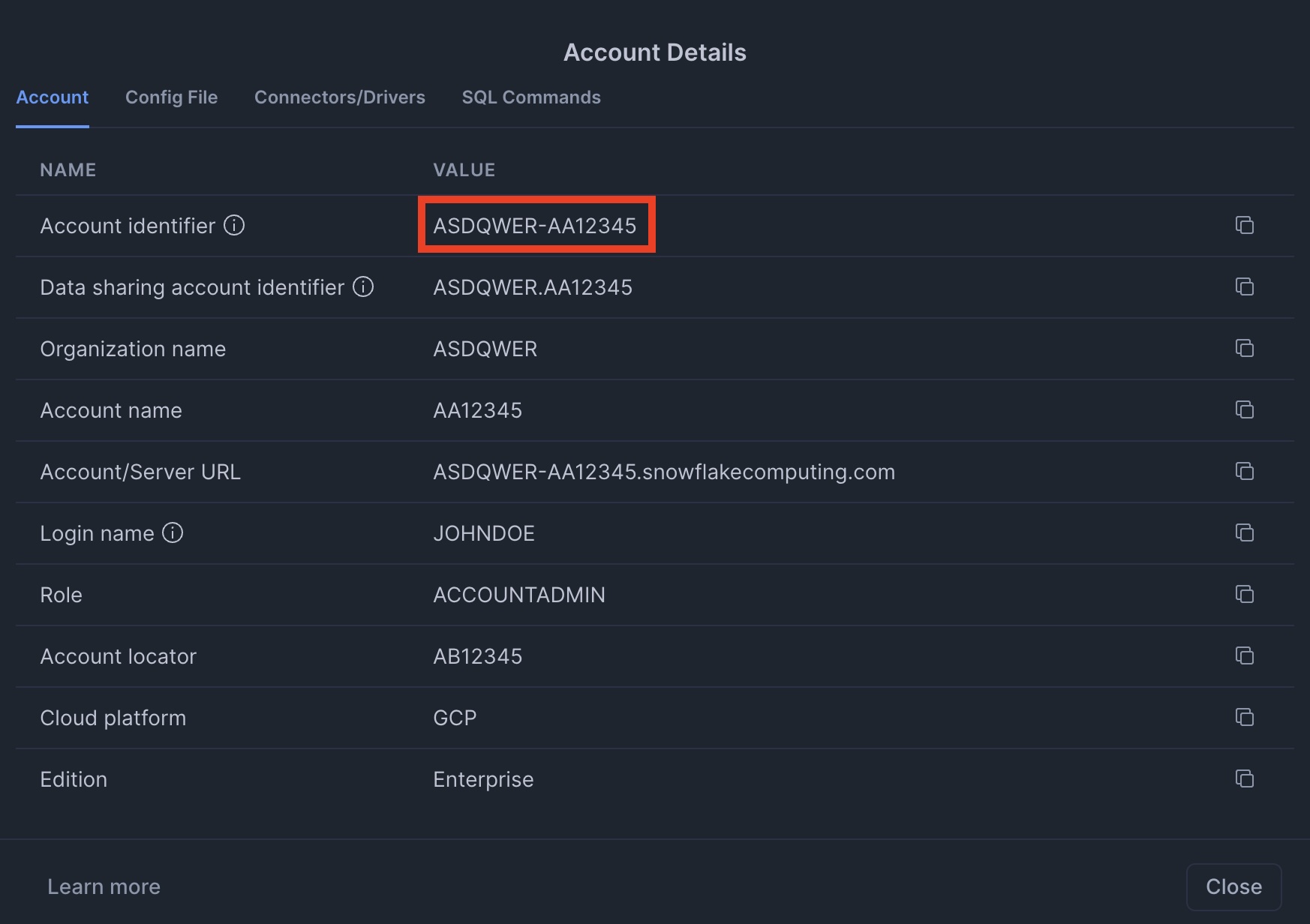1310x924 pixels.
Task: Select the Account tab
Action: pos(53,97)
